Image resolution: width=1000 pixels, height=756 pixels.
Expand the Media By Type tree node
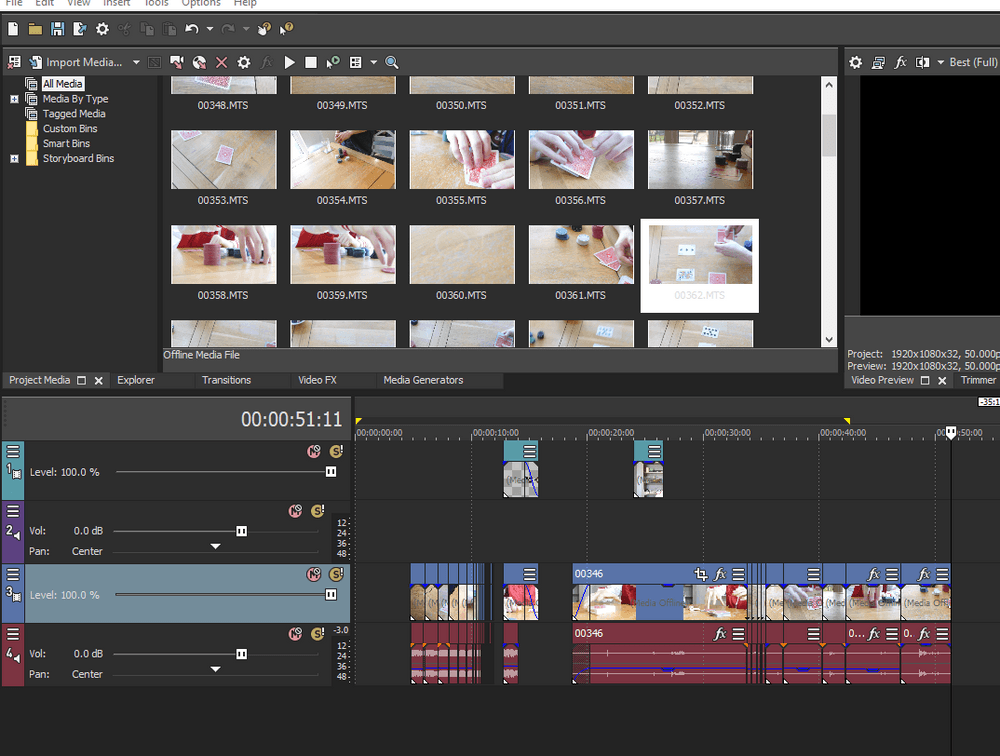14,99
